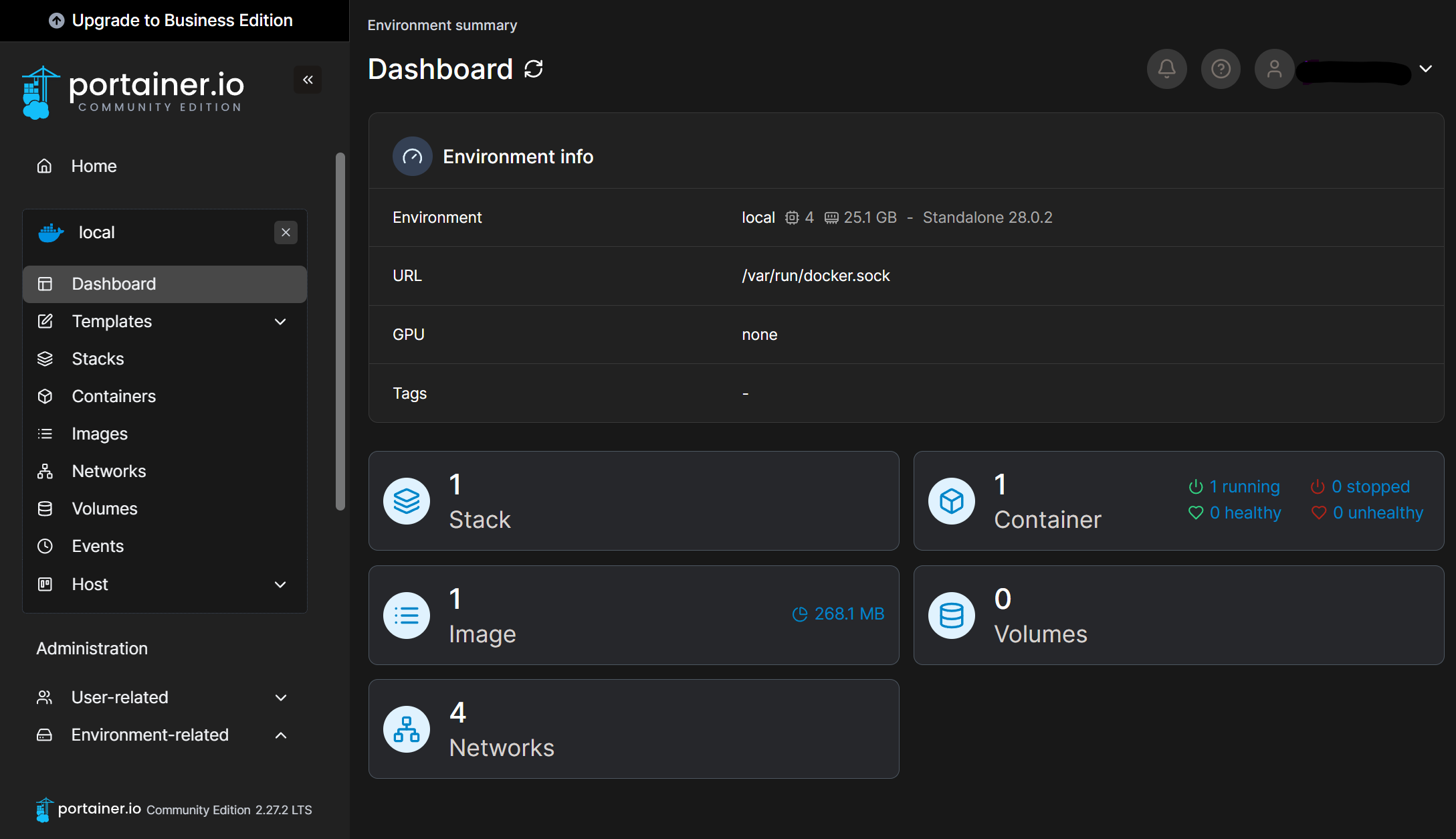The height and width of the screenshot is (839, 1456).
Task: Collapse the Environment-related section
Action: tap(280, 735)
